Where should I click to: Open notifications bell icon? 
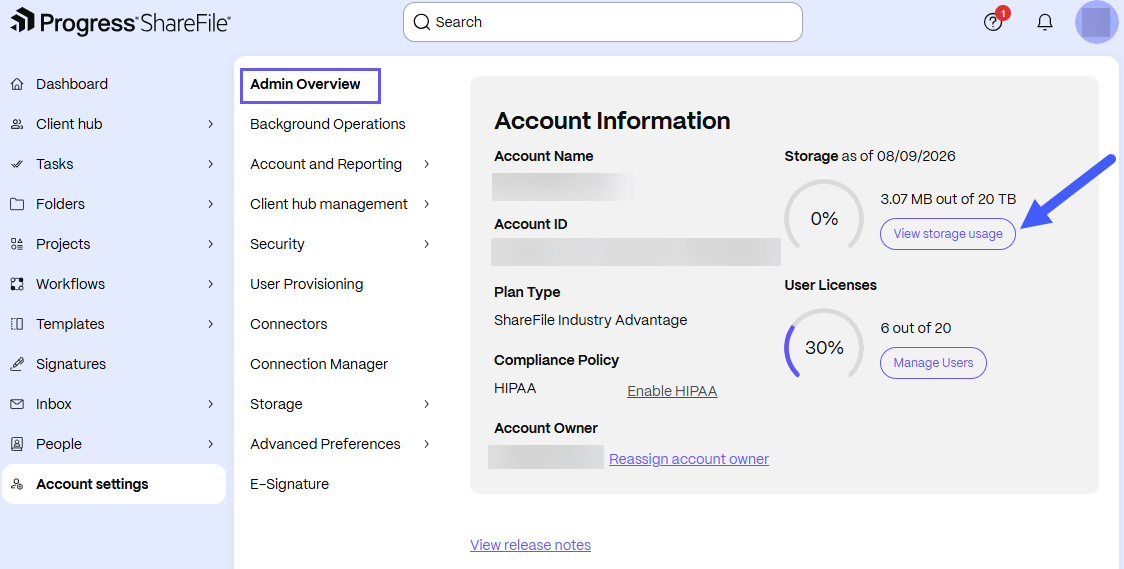tap(1045, 22)
